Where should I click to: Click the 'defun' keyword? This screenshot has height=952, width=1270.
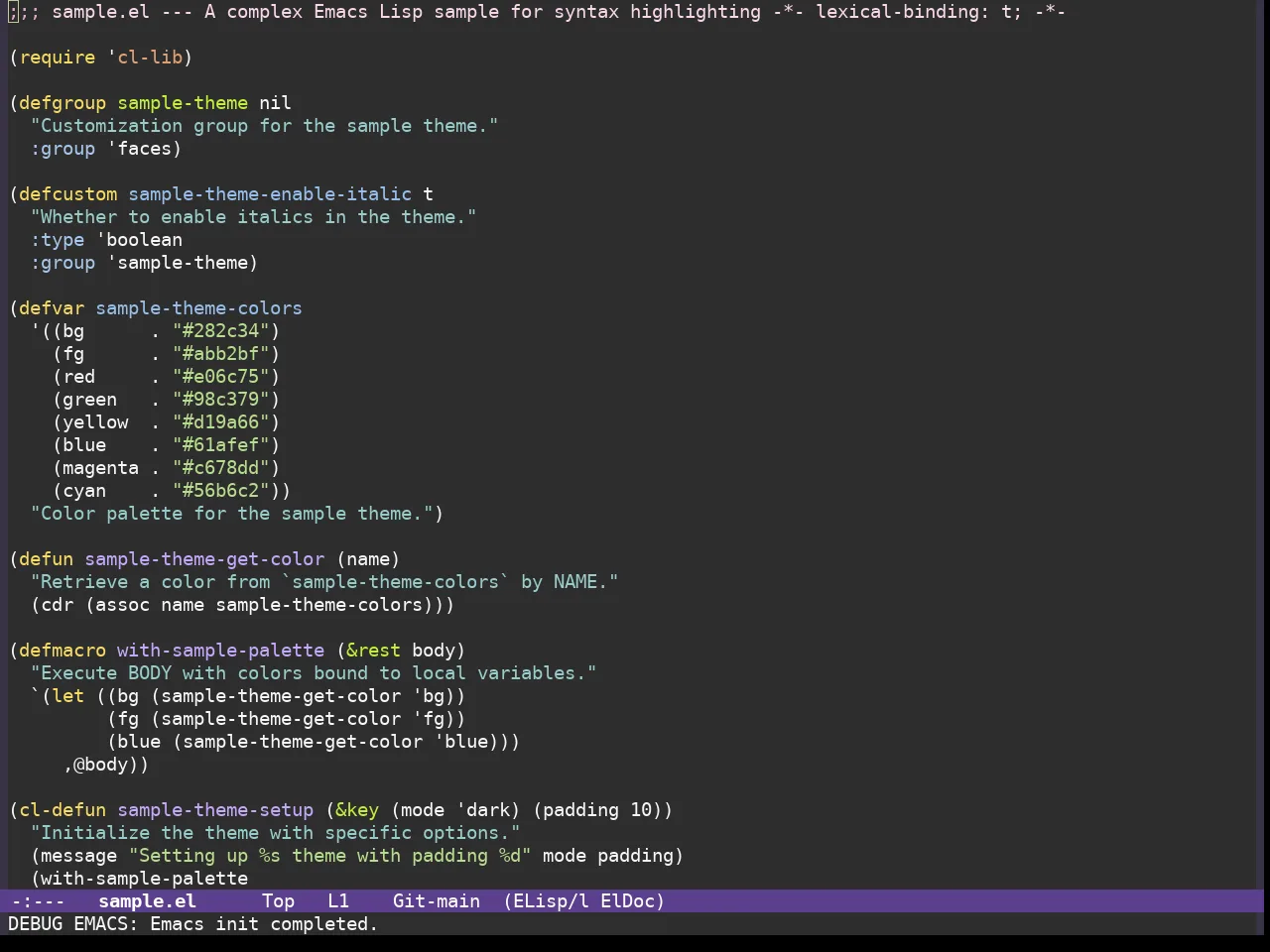point(46,558)
